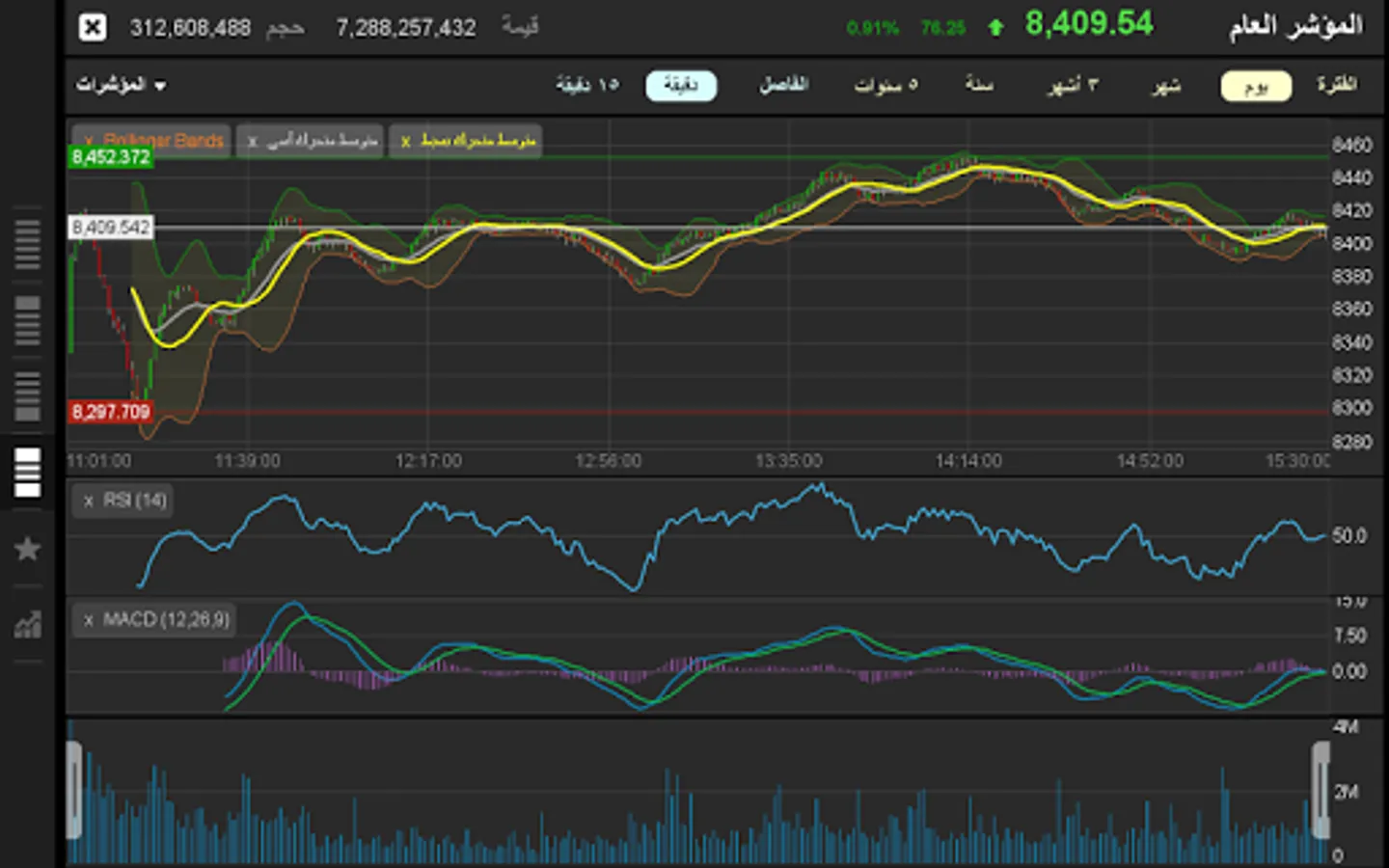Select the first layout icon in sidebar

(x=28, y=244)
